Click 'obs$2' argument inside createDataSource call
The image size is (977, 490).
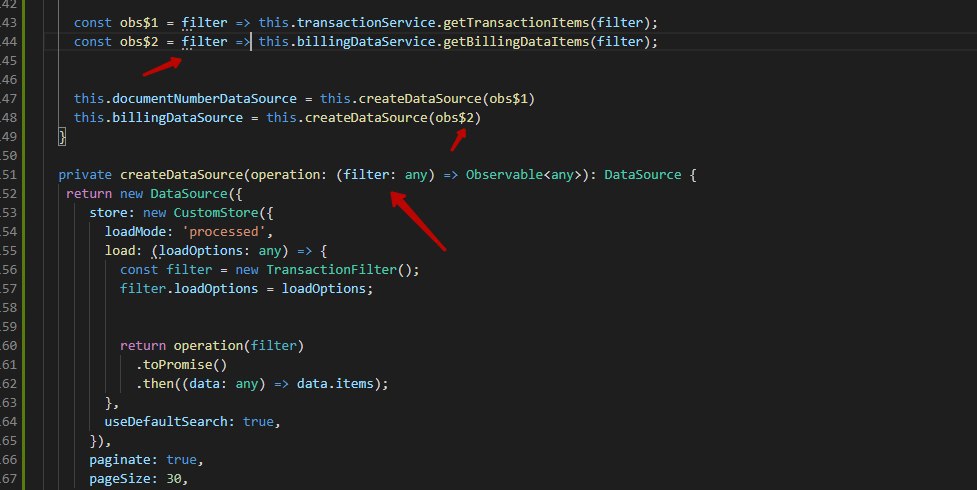click(455, 118)
